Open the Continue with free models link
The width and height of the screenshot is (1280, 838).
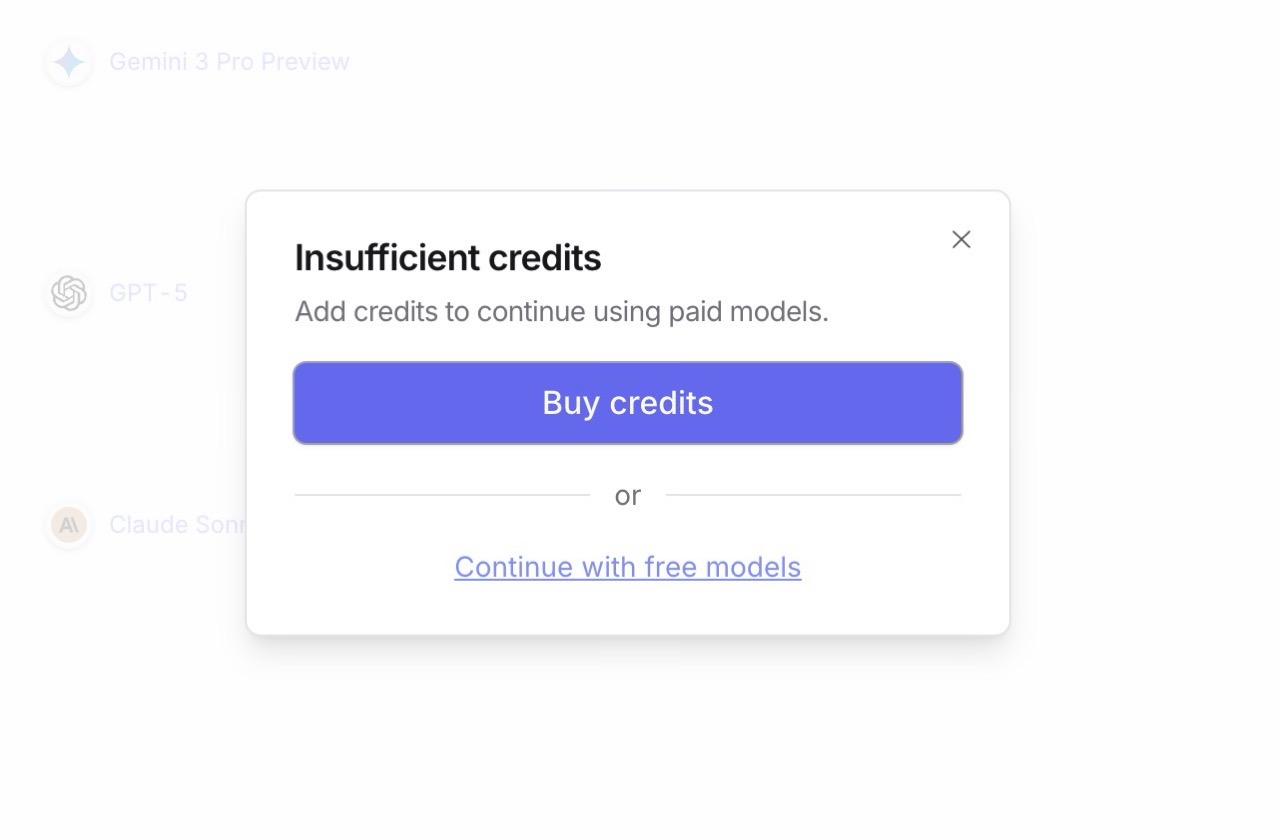(627, 567)
